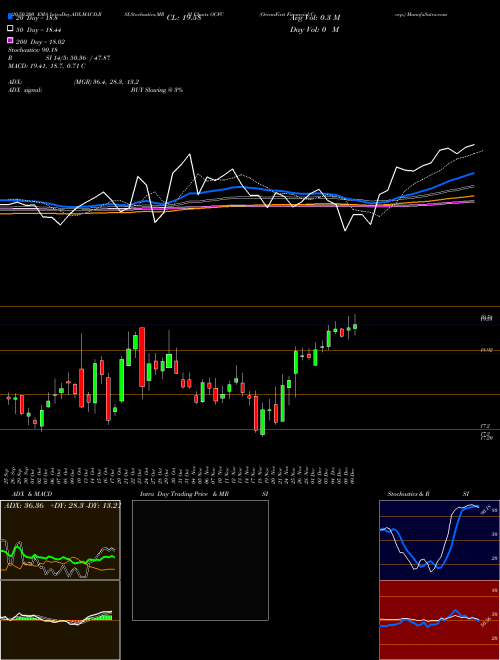This screenshot has width=500, height=660.
Task: Click the magenta 200 Day legend swatch
Action: 10,41
